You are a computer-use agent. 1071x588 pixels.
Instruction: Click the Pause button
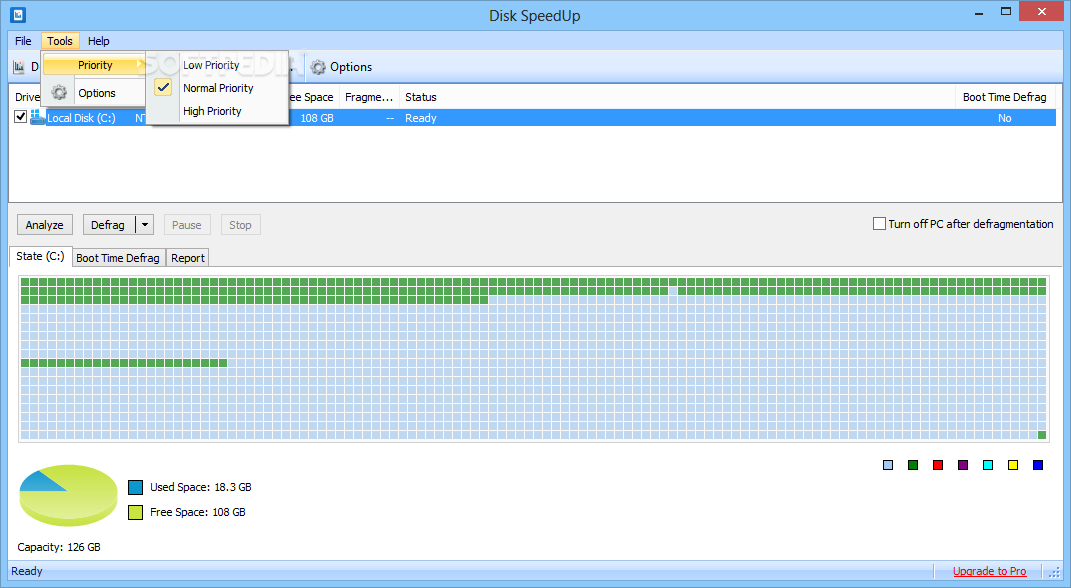[186, 225]
